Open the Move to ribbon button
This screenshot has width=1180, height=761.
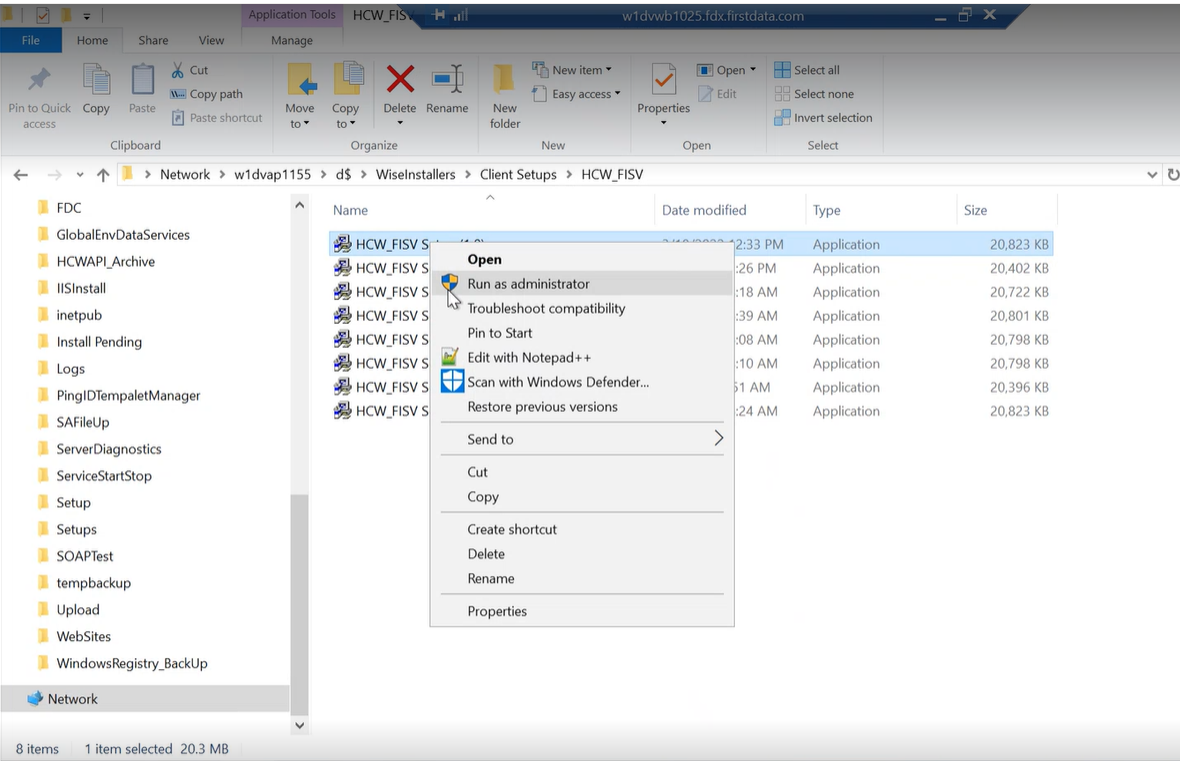(300, 96)
